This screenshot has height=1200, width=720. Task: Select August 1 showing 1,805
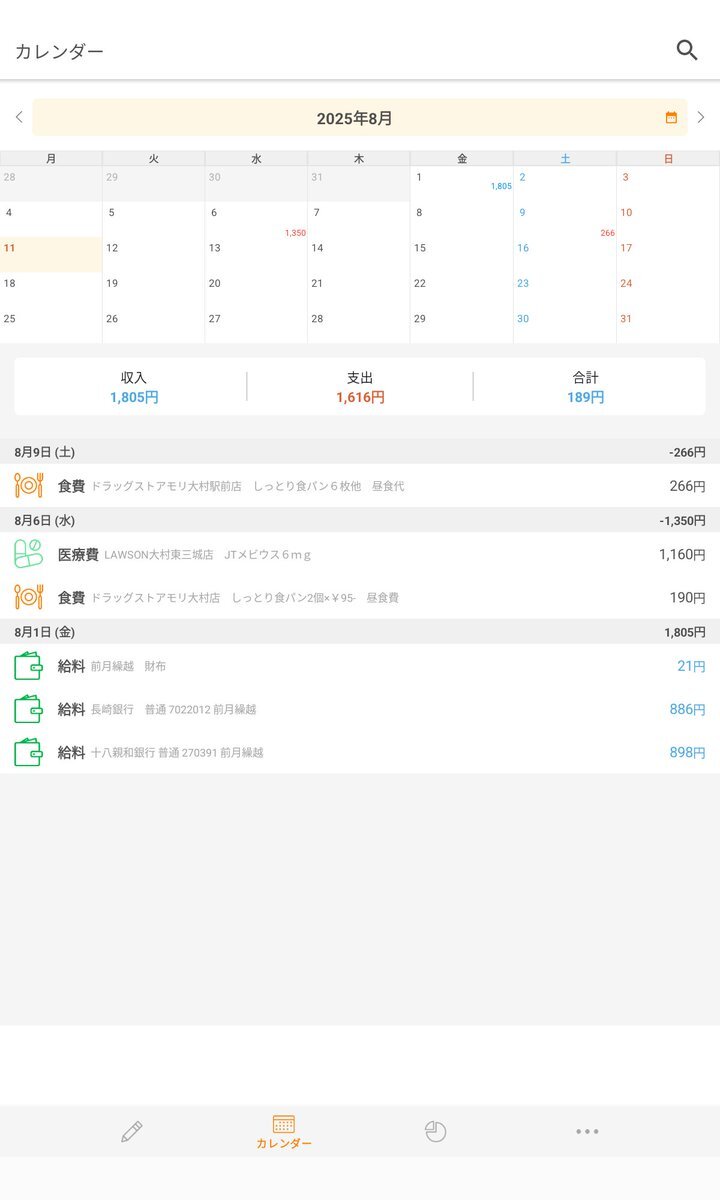tap(461, 184)
